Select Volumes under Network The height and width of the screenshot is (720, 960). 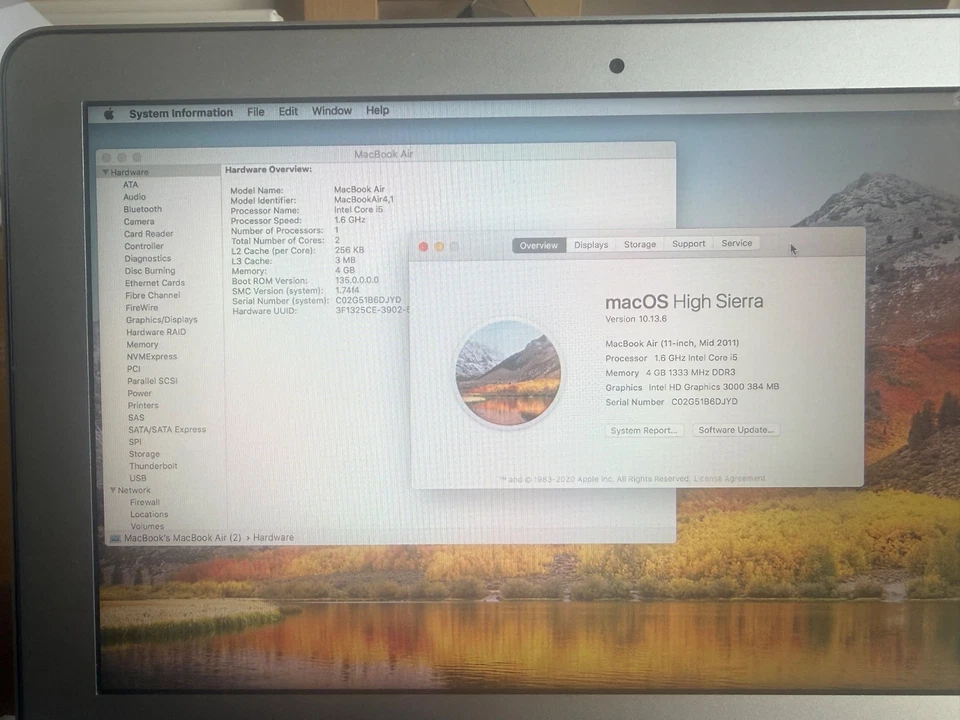[x=147, y=526]
